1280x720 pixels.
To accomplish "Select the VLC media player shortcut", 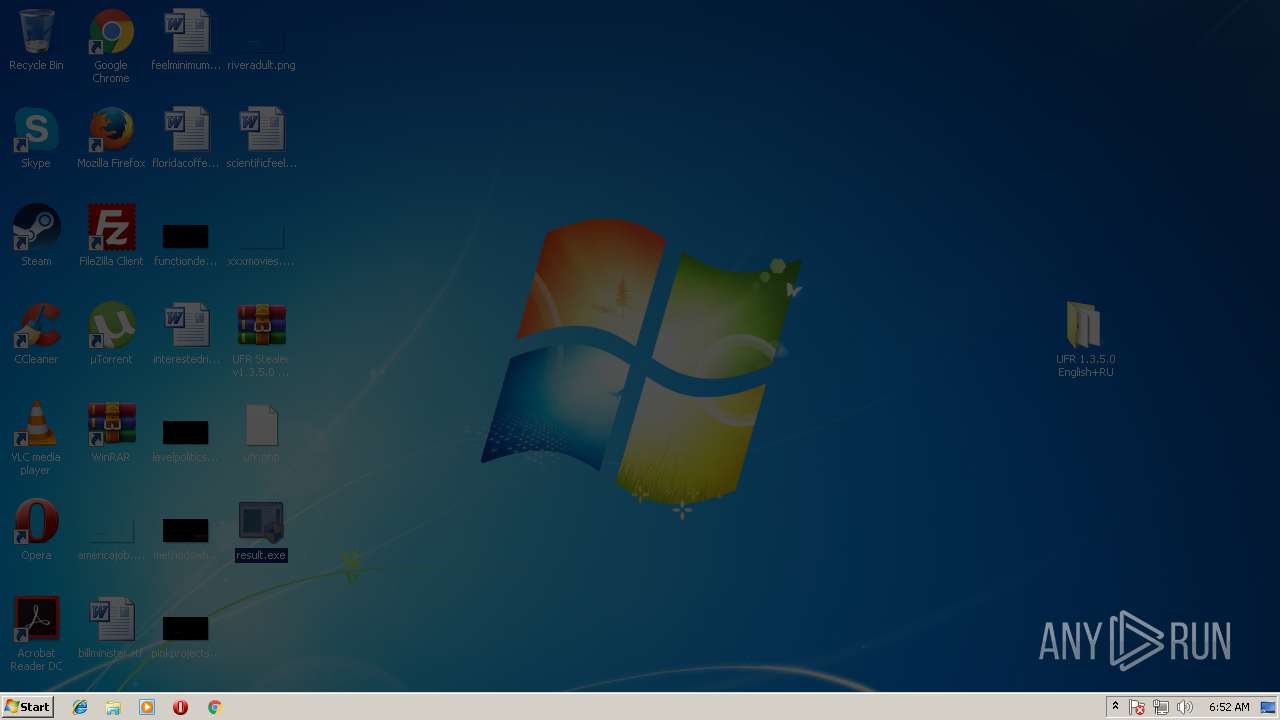I will (36, 438).
